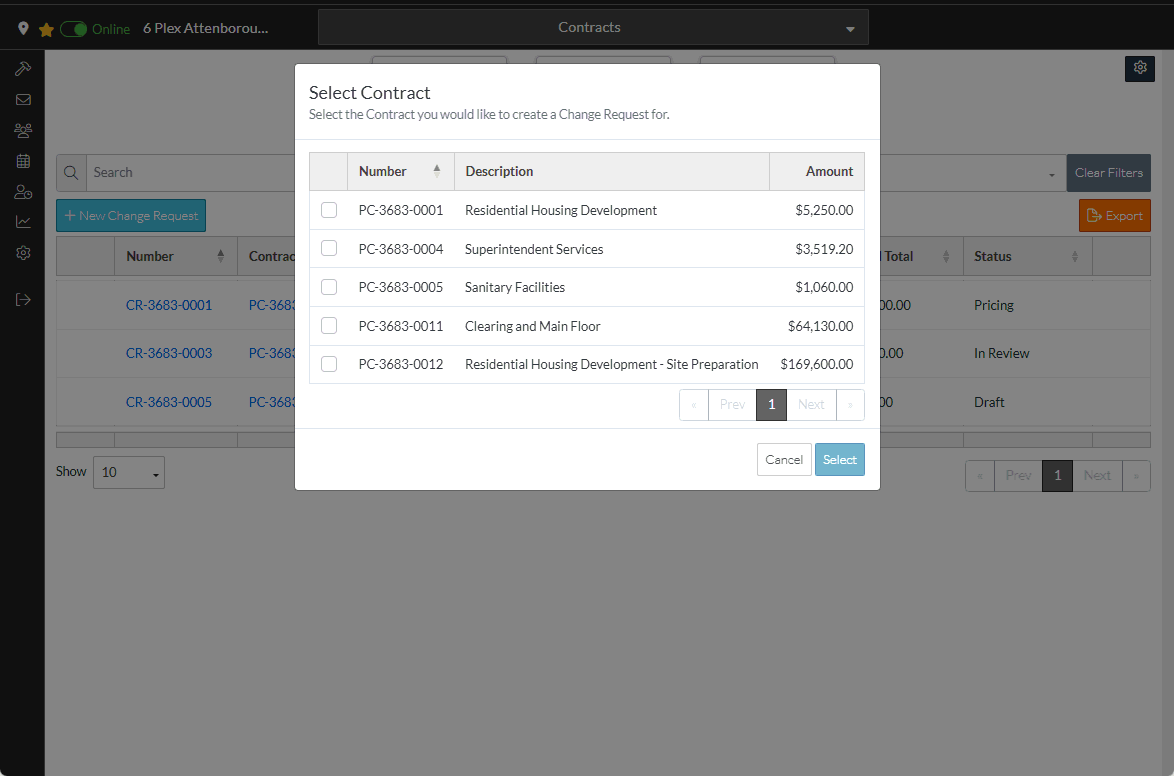Tick the PC-3683-0012 Site Preparation checkbox
Screen dimensions: 1174x776
click(329, 364)
